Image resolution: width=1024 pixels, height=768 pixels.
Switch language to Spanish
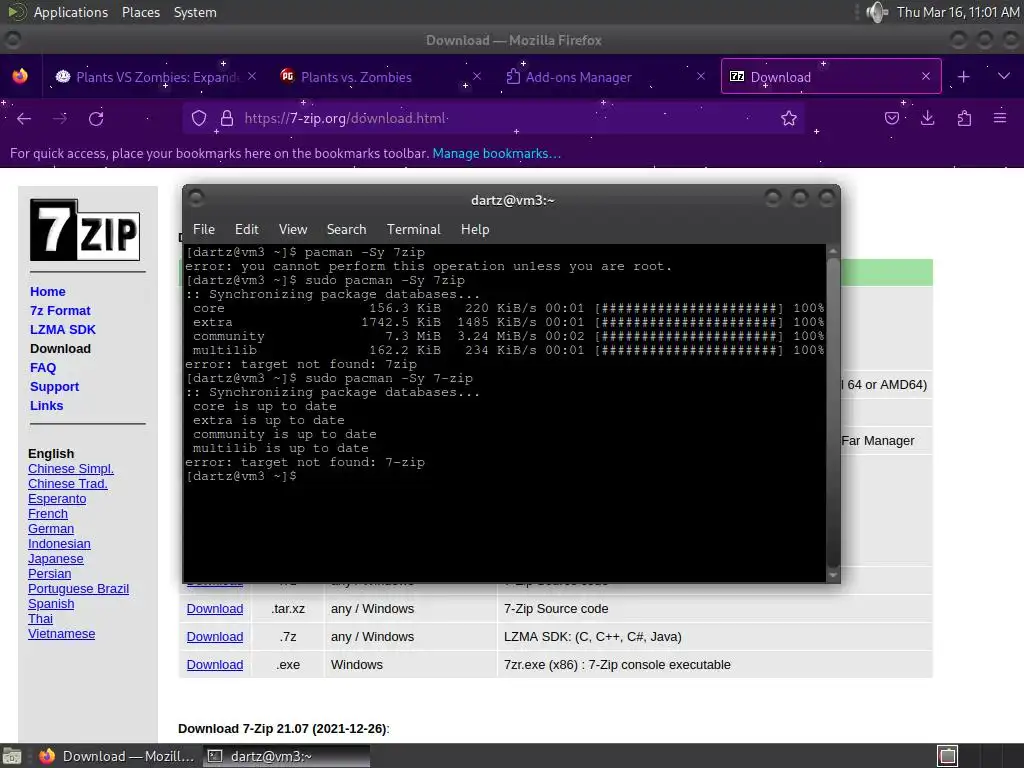pyautogui.click(x=51, y=603)
